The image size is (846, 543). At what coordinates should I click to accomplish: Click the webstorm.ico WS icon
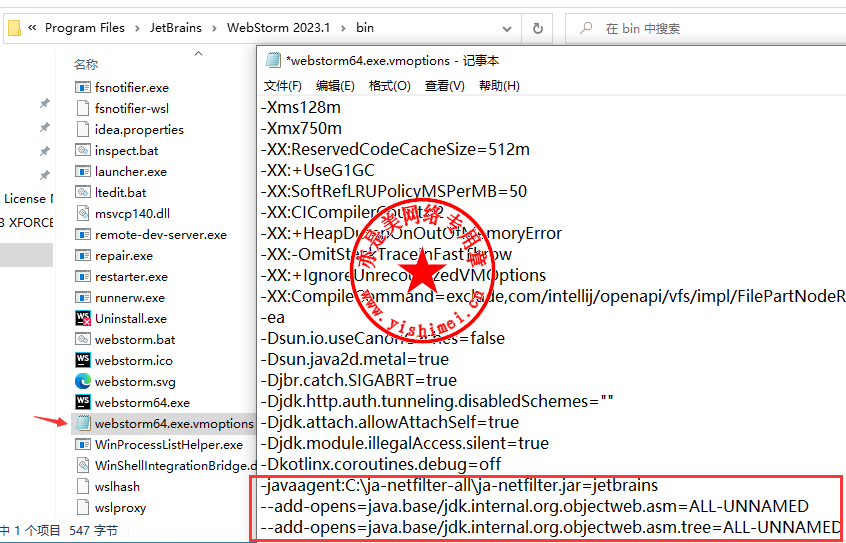pos(83,360)
